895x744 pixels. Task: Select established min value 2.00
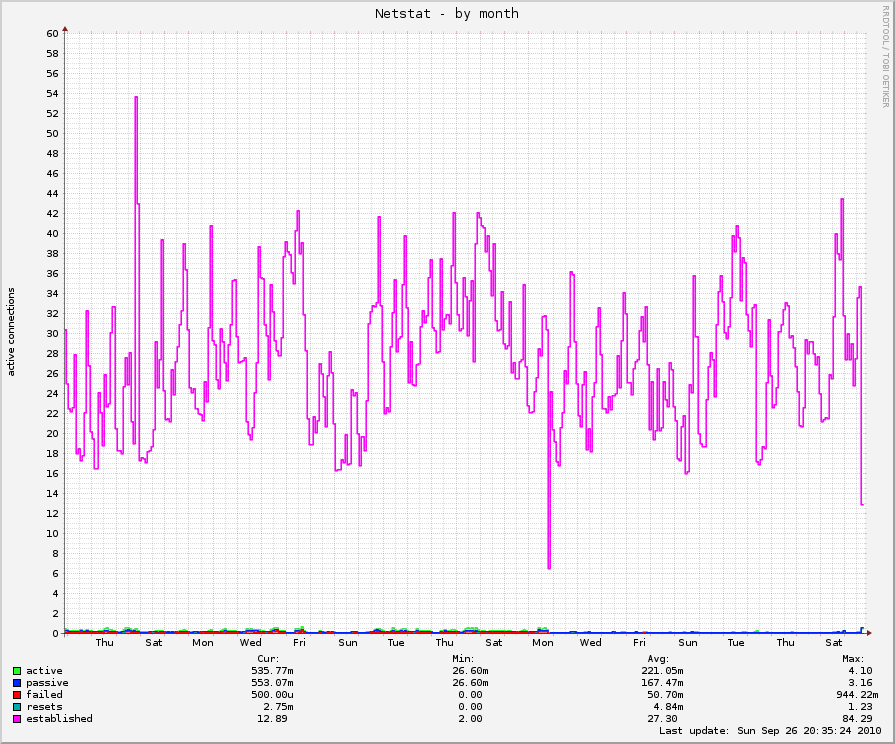[470, 719]
